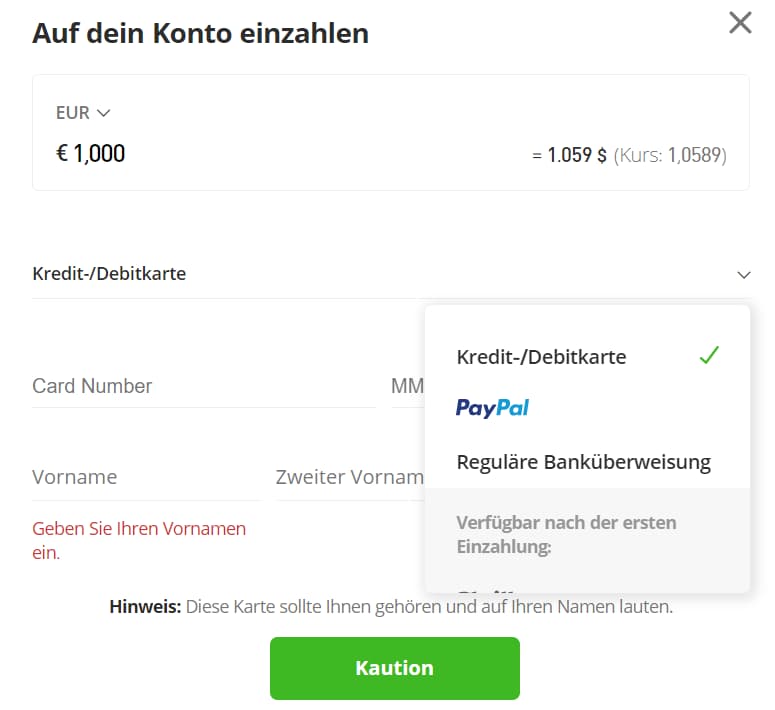Click the Auf dein Konto einzahlen heading
The height and width of the screenshot is (710, 775).
pyautogui.click(x=200, y=33)
